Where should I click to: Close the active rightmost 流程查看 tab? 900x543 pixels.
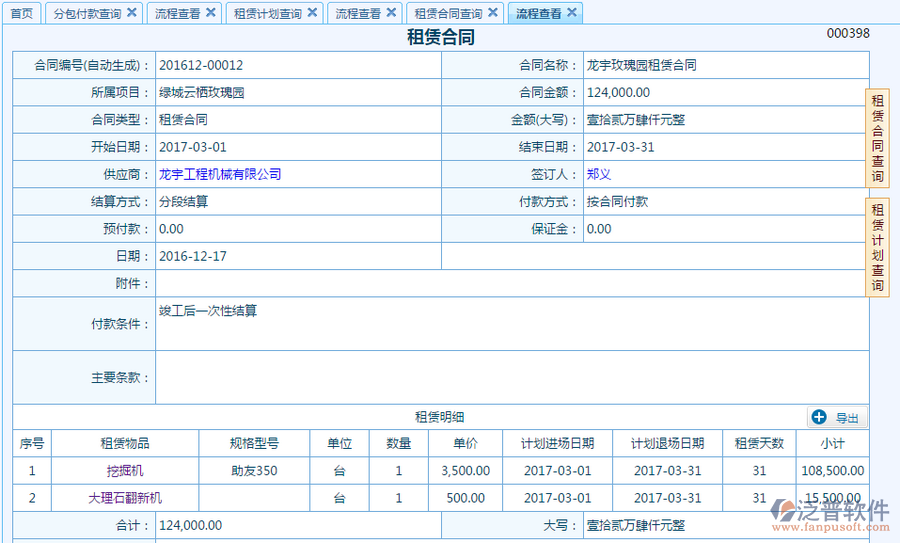572,13
